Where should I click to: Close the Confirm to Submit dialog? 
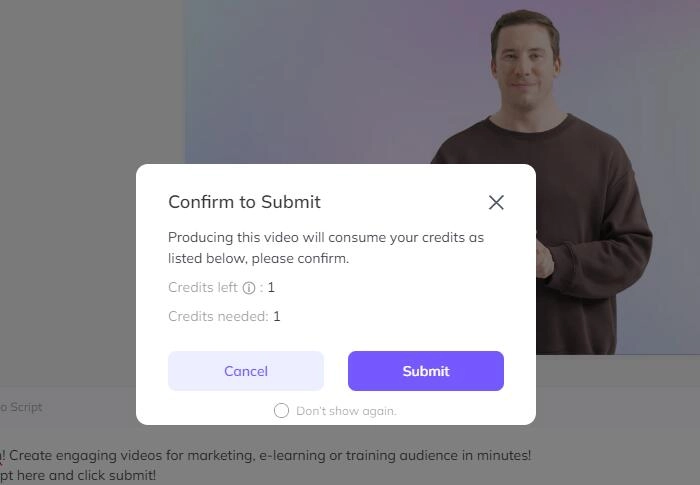click(x=496, y=202)
